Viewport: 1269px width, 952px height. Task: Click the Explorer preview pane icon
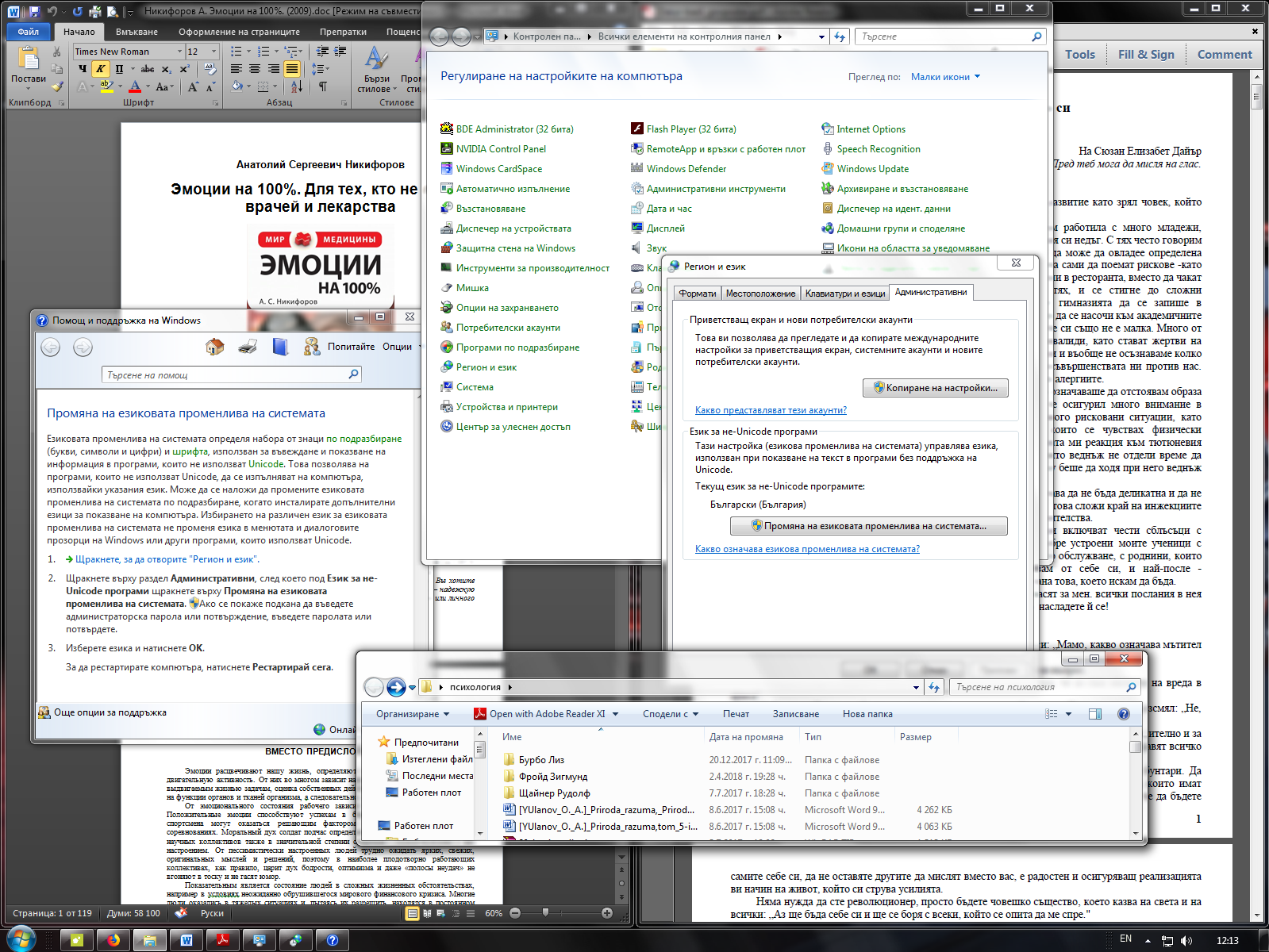pyautogui.click(x=1095, y=714)
